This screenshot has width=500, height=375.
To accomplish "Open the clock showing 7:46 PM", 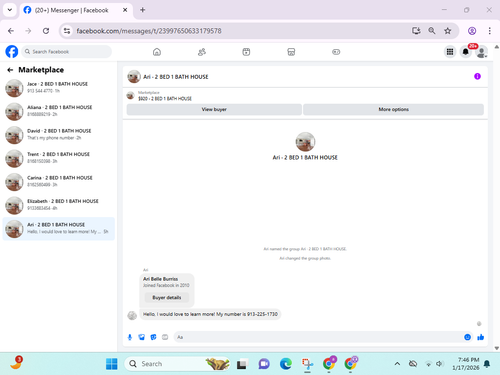I will point(466,364).
